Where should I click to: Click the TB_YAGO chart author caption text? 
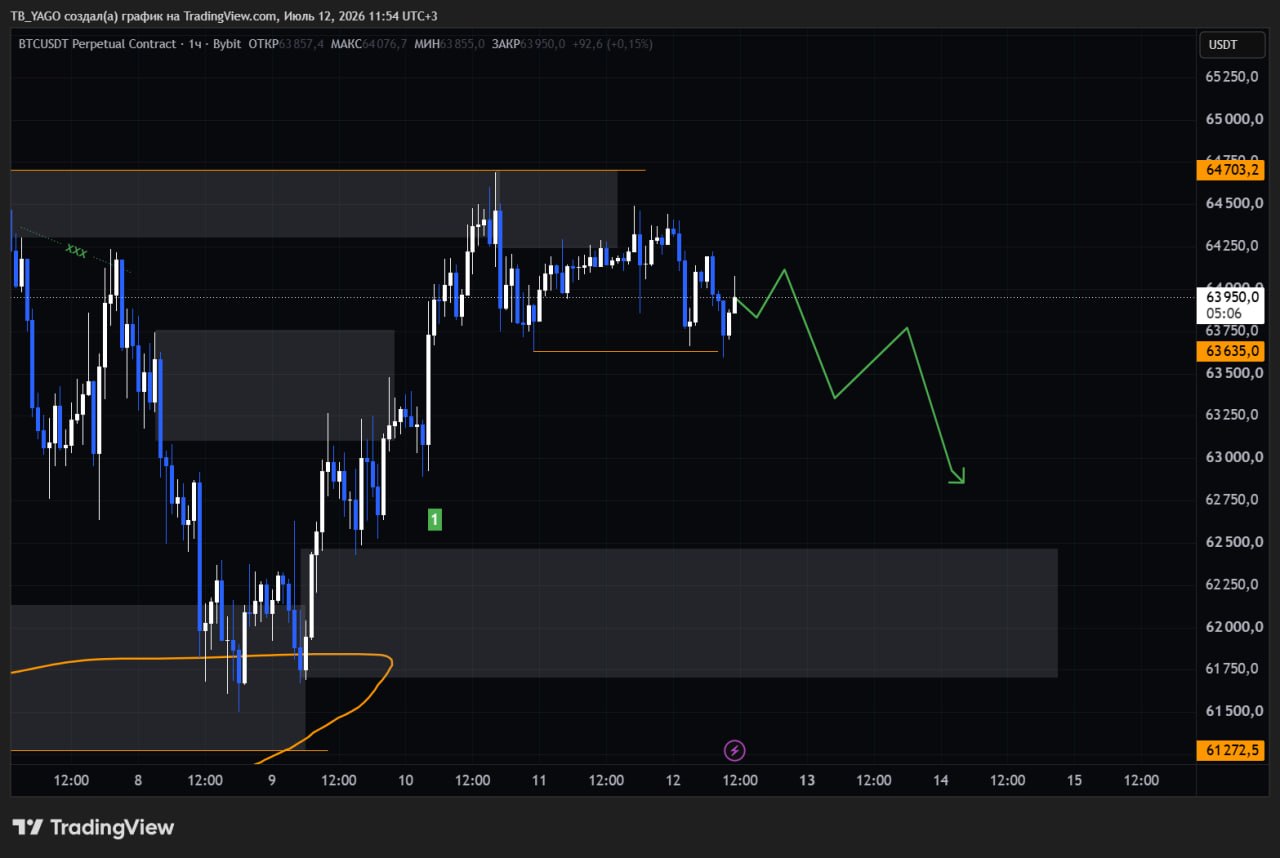[x=224, y=16]
